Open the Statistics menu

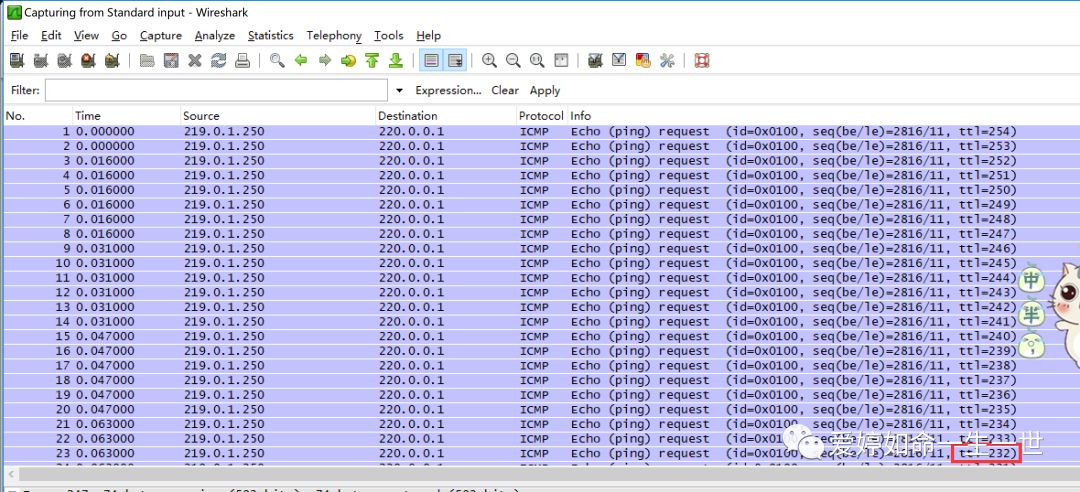pos(271,35)
